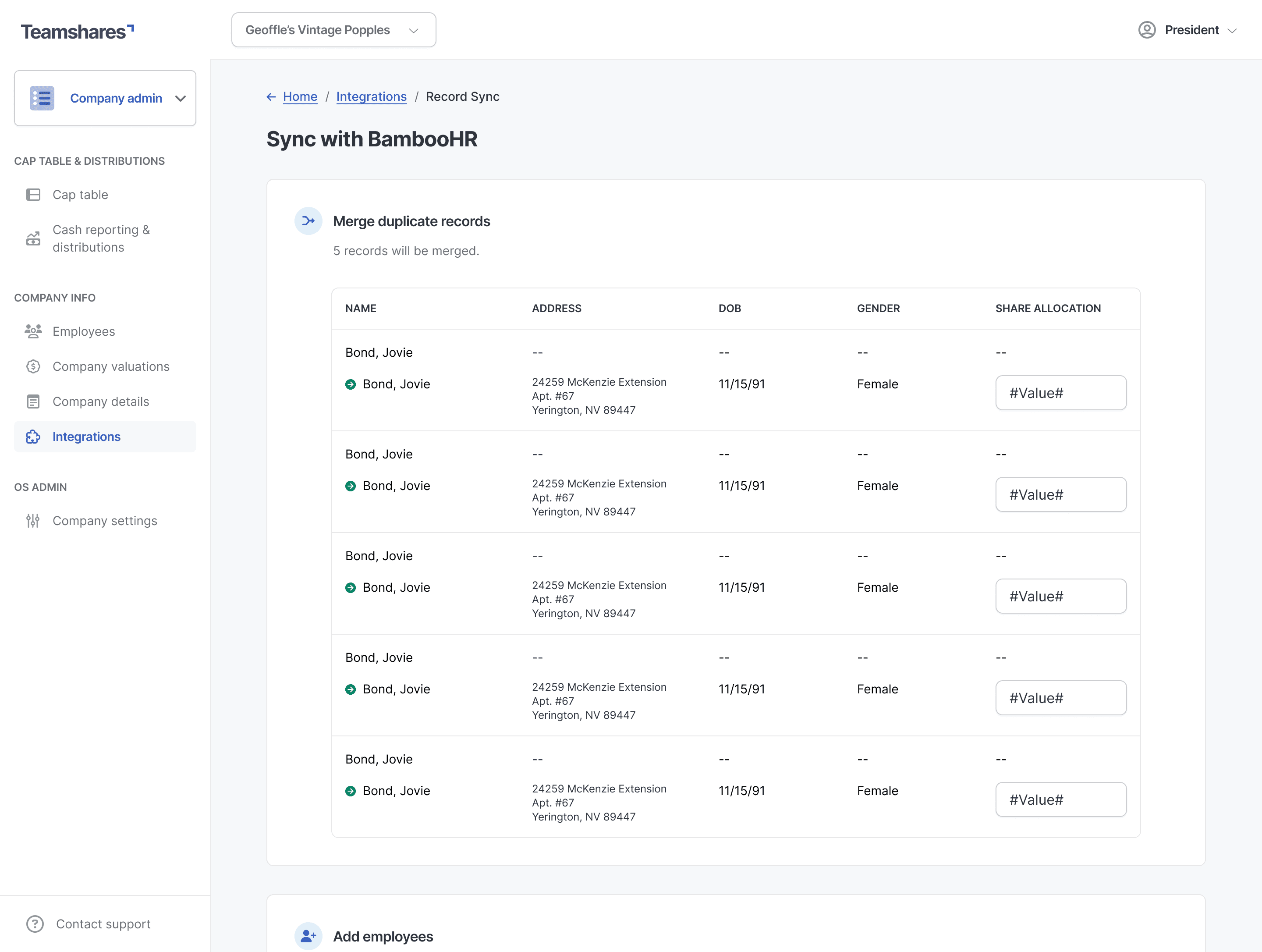Screen dimensions: 1262x952
Task: Click the Company valuations dollar icon
Action: point(33,366)
